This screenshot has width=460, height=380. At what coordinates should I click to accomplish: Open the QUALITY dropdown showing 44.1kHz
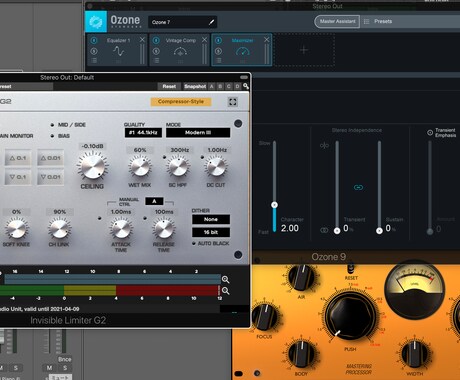143,133
